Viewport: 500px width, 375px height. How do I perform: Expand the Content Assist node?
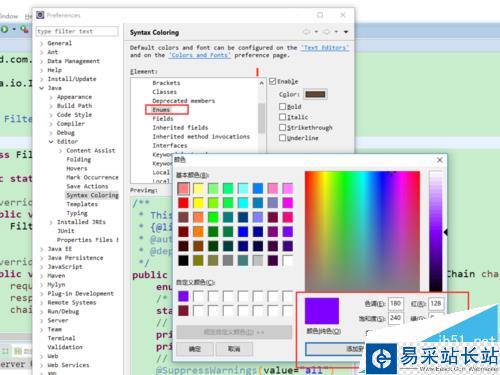click(60, 151)
